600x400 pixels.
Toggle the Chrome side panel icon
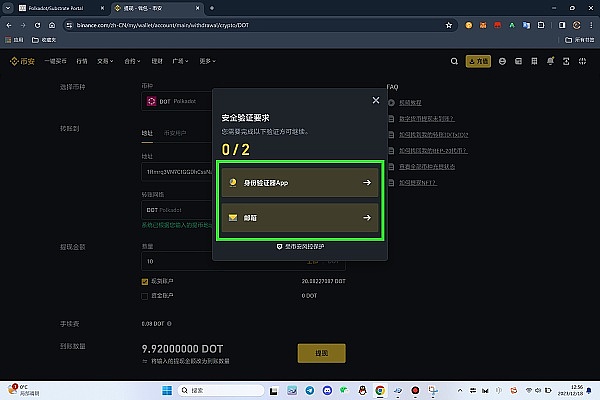tap(562, 25)
